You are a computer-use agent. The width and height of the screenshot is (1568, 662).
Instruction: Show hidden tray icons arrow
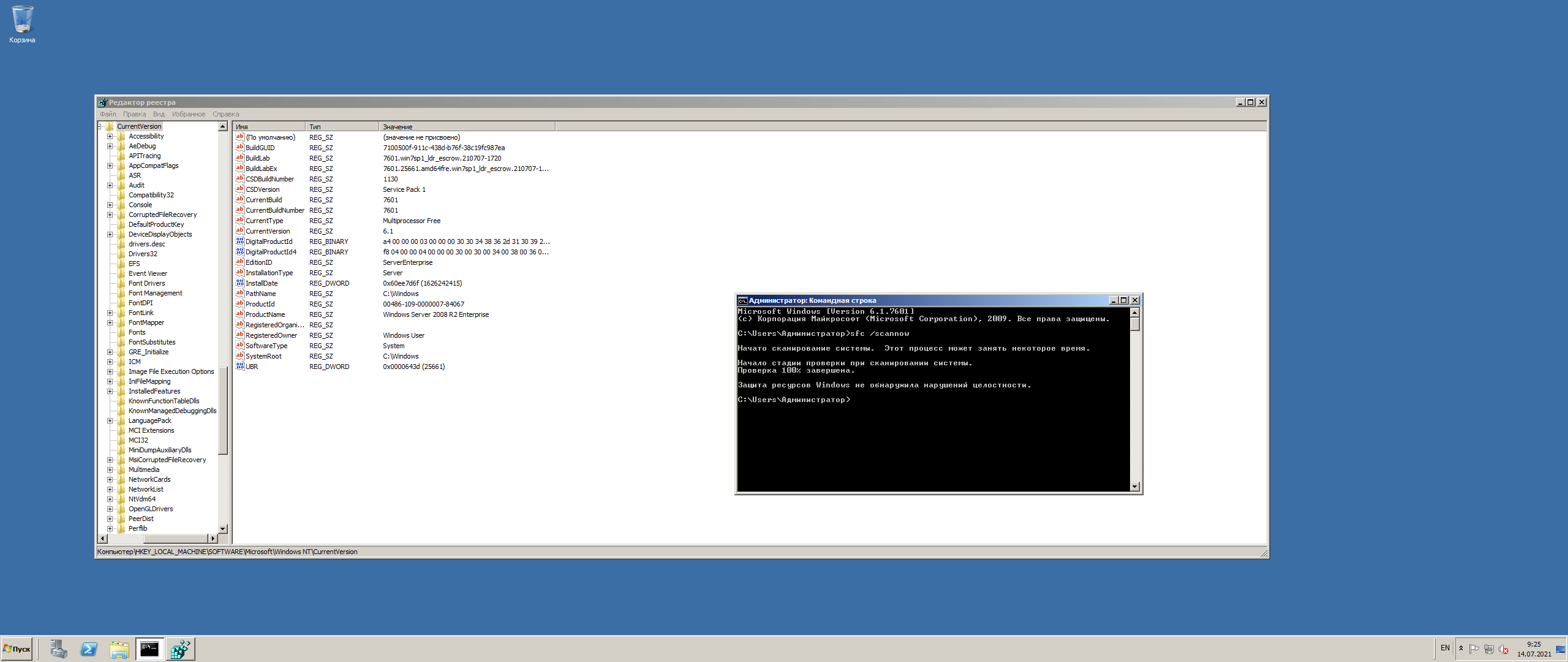pos(1461,649)
